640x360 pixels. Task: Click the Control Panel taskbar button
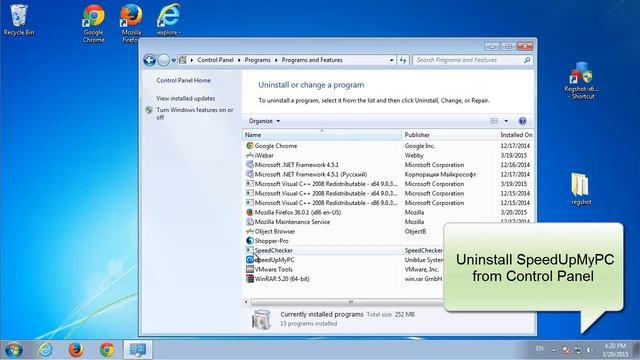(138, 350)
